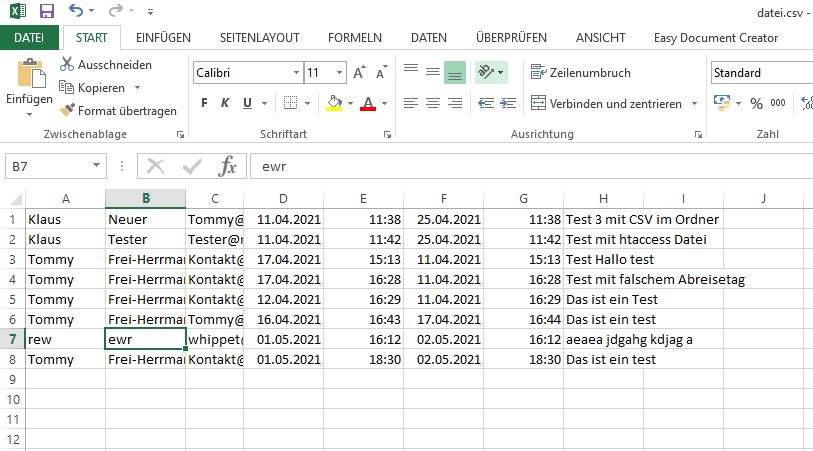This screenshot has width=813, height=451.
Task: Click Kopieren to copy
Action: 92,88
